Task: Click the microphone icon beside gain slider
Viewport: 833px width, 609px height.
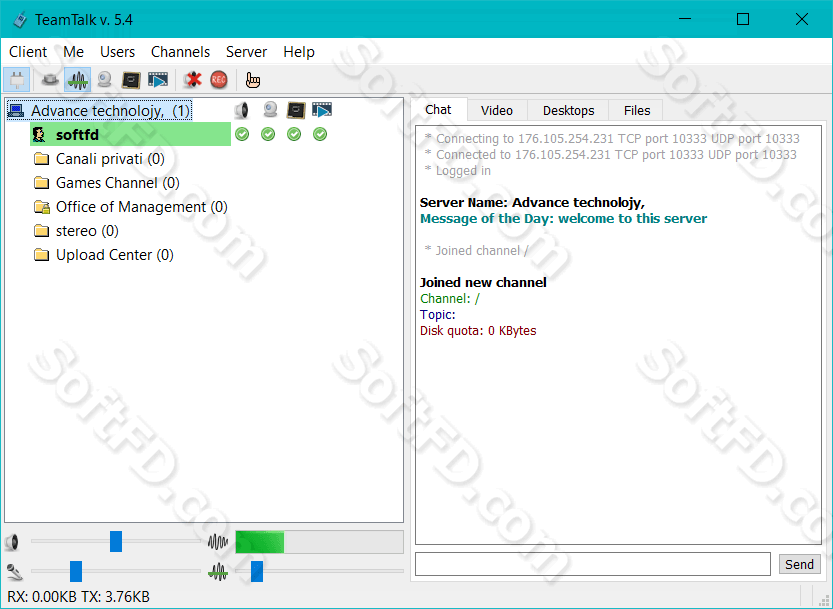Action: (x=14, y=572)
